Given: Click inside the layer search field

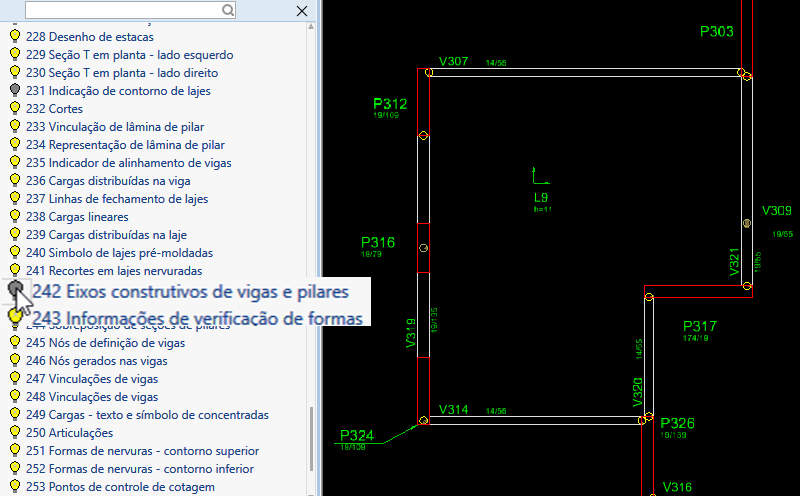Looking at the screenshot, I should 120,10.
